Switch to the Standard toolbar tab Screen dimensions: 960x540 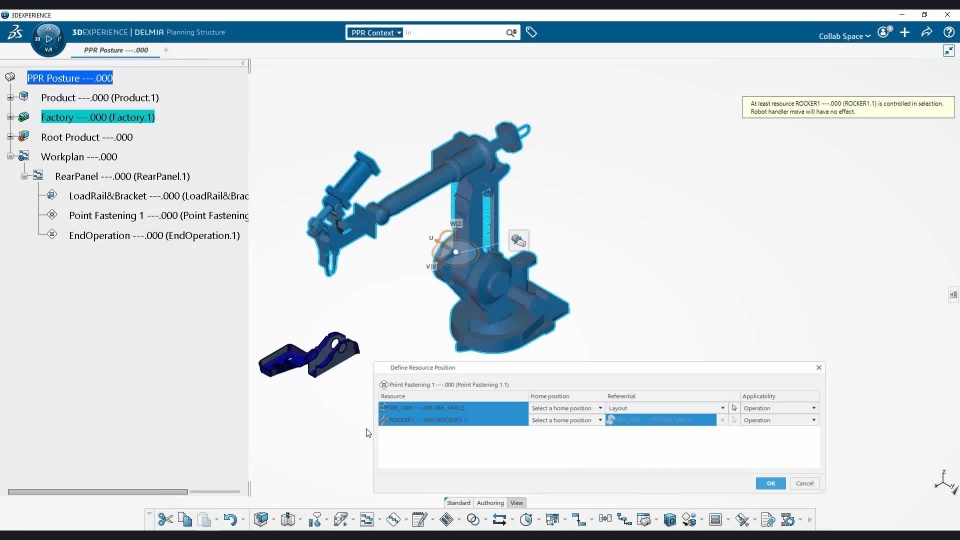[458, 503]
